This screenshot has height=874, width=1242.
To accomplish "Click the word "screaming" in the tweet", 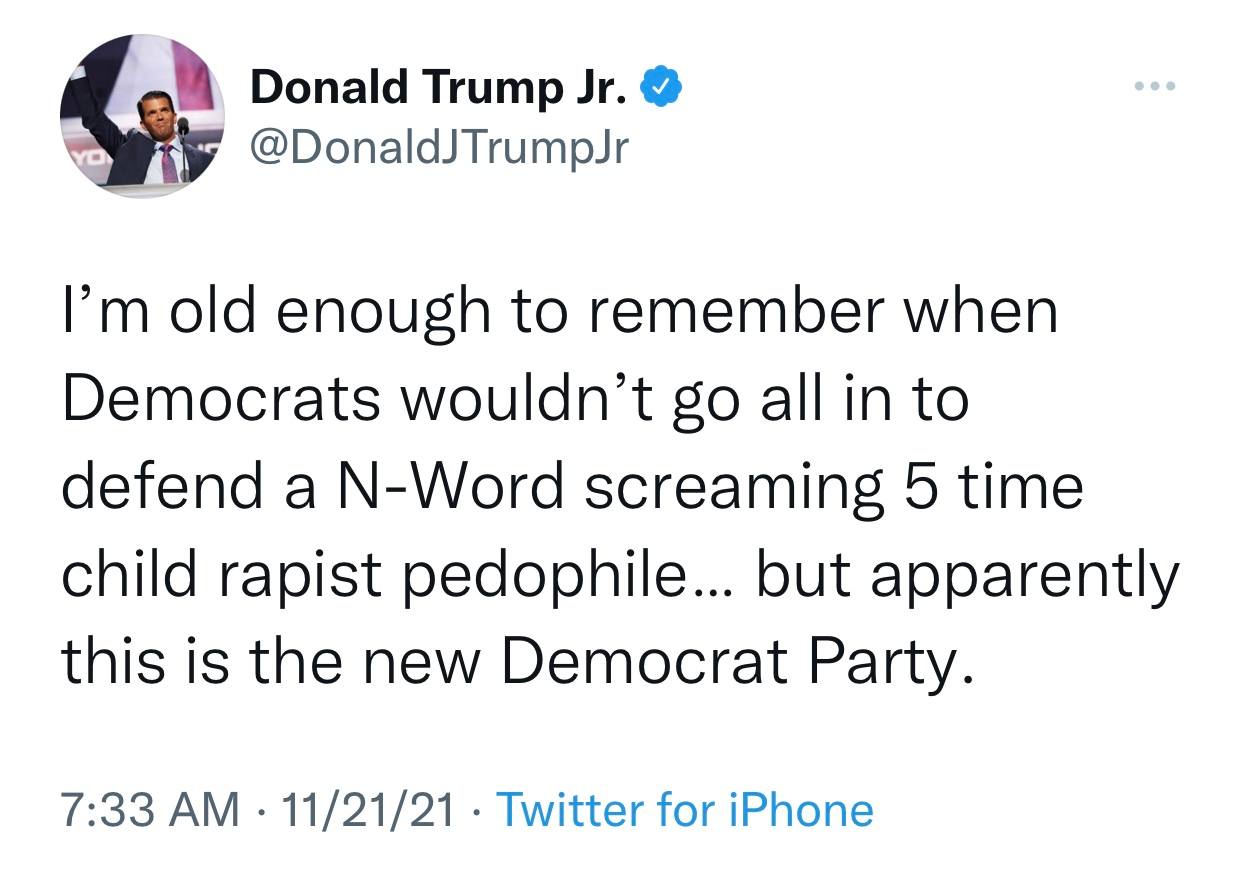I will 726,490.
